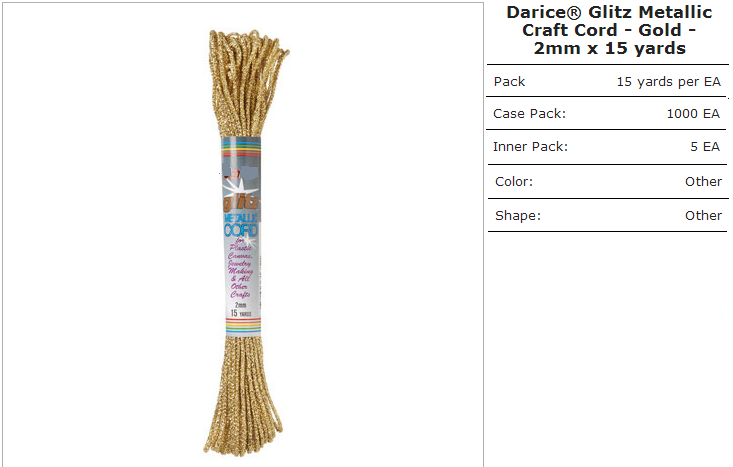The width and height of the screenshot is (733, 467).
Task: Click the '15 yards' text on wrapper
Action: click(x=241, y=313)
